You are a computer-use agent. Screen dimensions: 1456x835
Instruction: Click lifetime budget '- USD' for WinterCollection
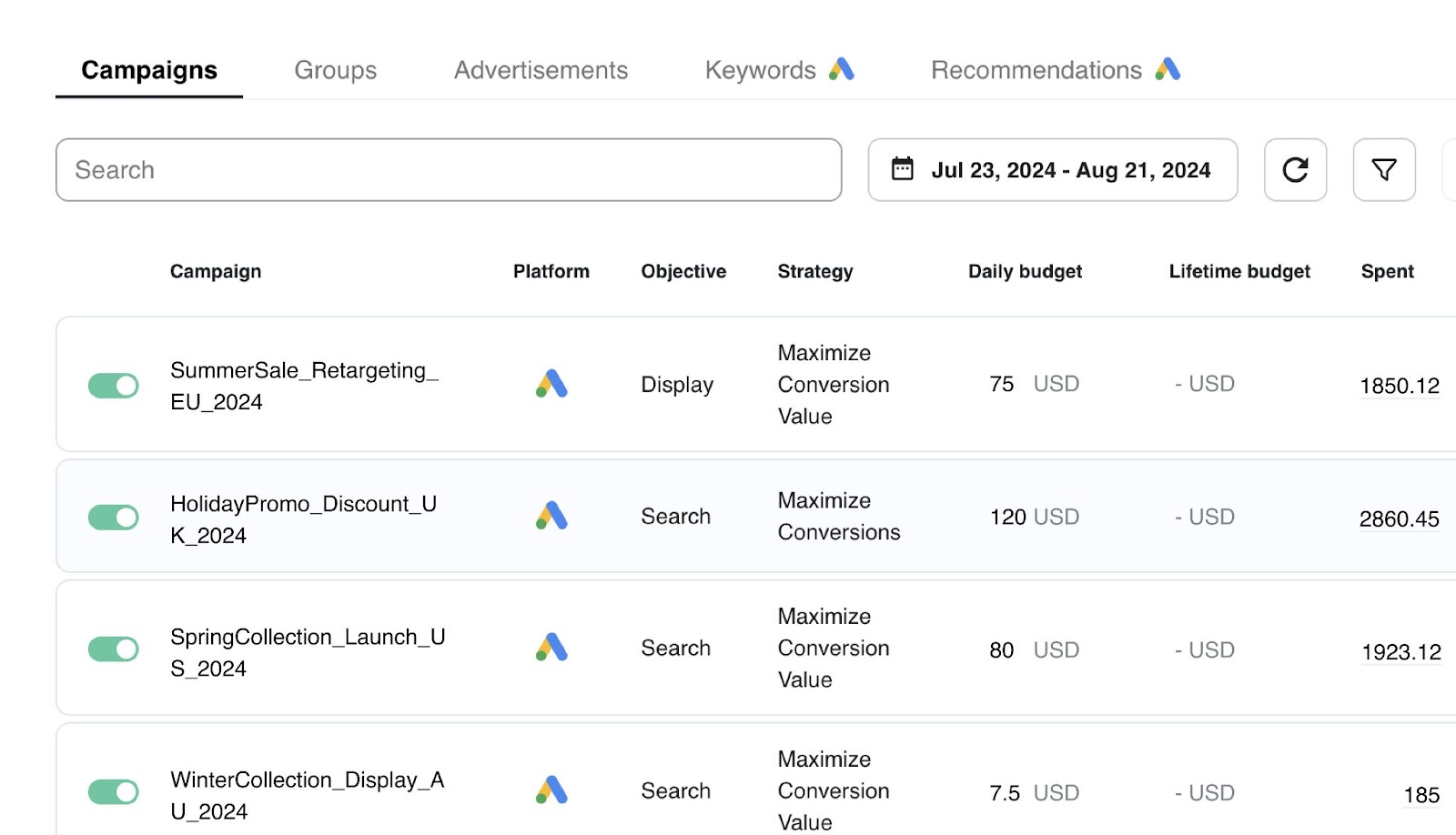pyautogui.click(x=1205, y=792)
